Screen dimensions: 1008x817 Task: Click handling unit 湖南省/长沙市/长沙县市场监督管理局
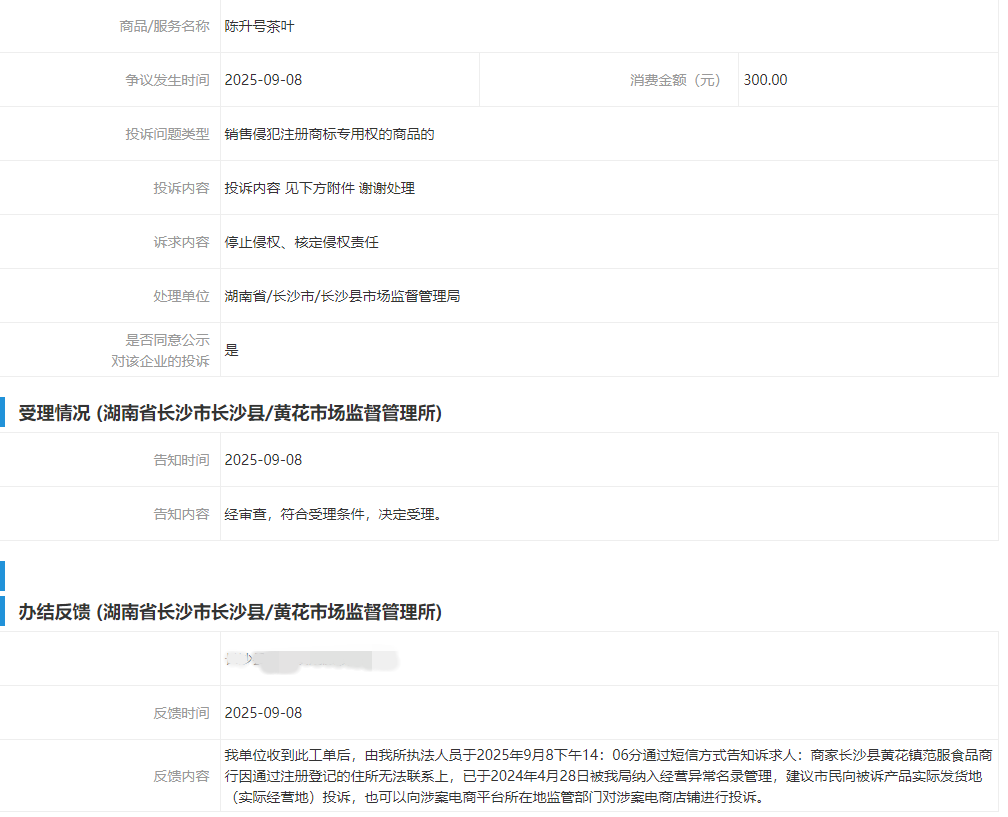coord(342,296)
